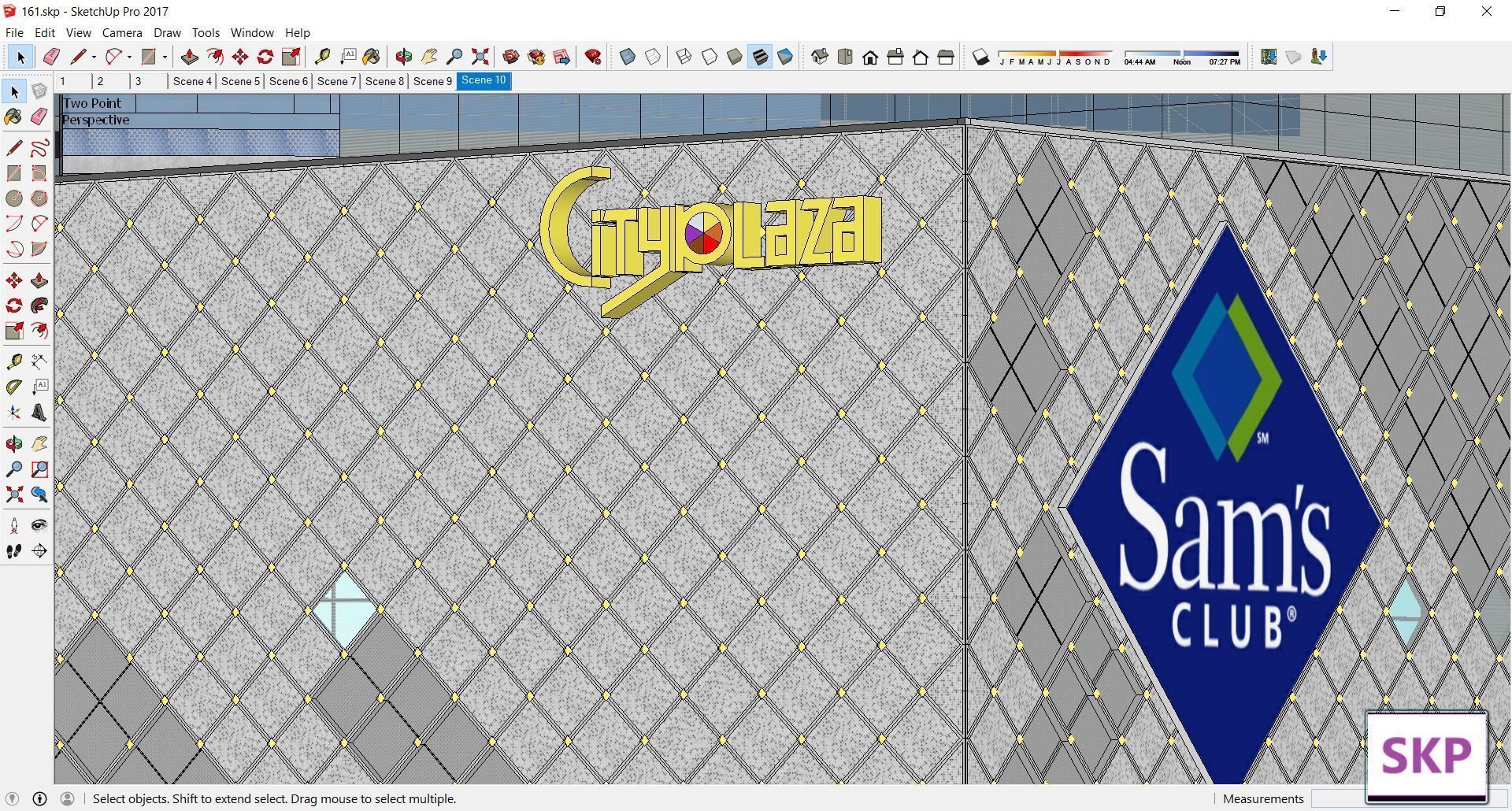This screenshot has width=1512, height=811.
Task: Enable Monochrome face style
Action: pyautogui.click(x=785, y=57)
